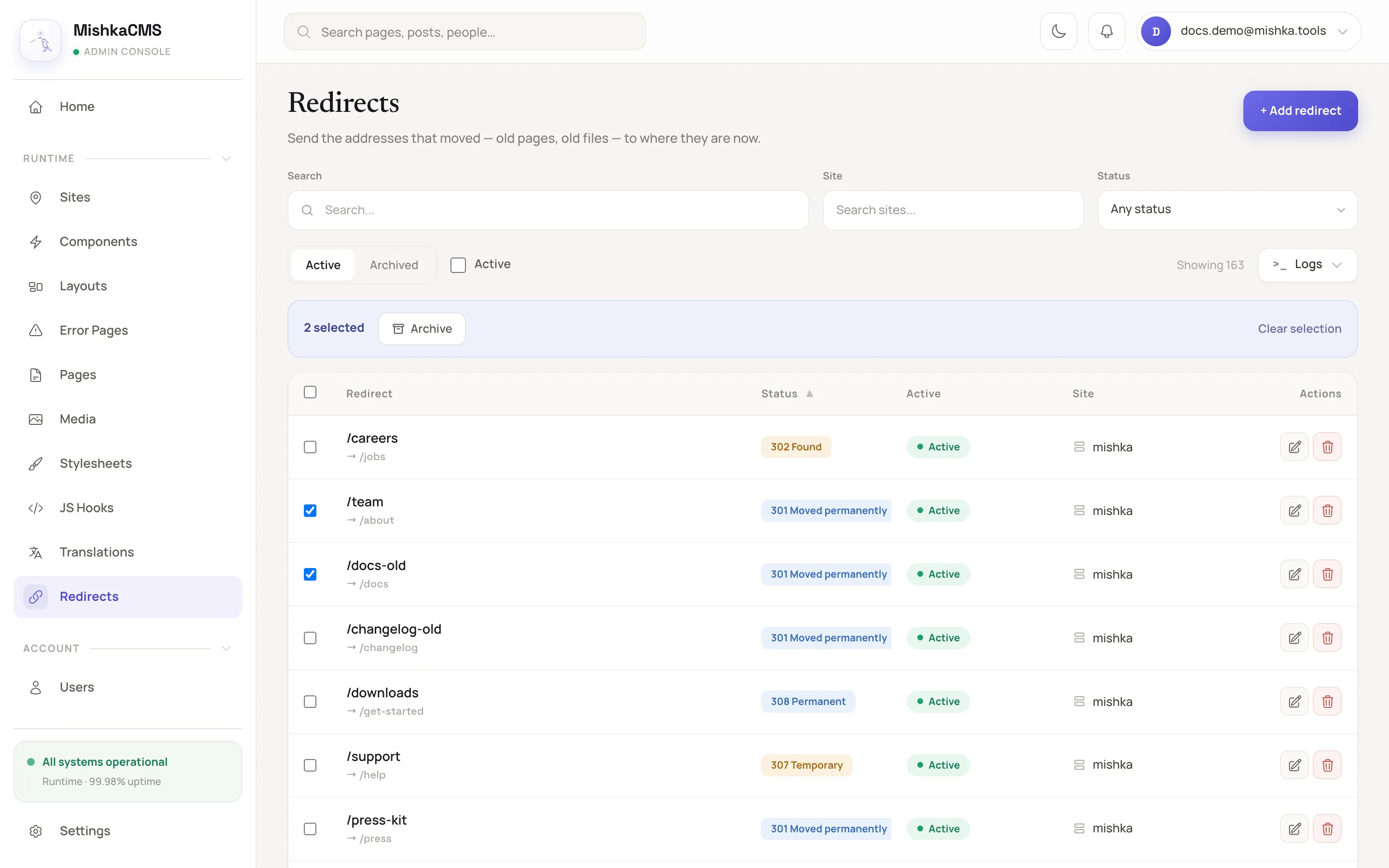Screen dimensions: 1389x868
Task: Collapse the RUNTIME sidebar section
Action: pos(226,159)
